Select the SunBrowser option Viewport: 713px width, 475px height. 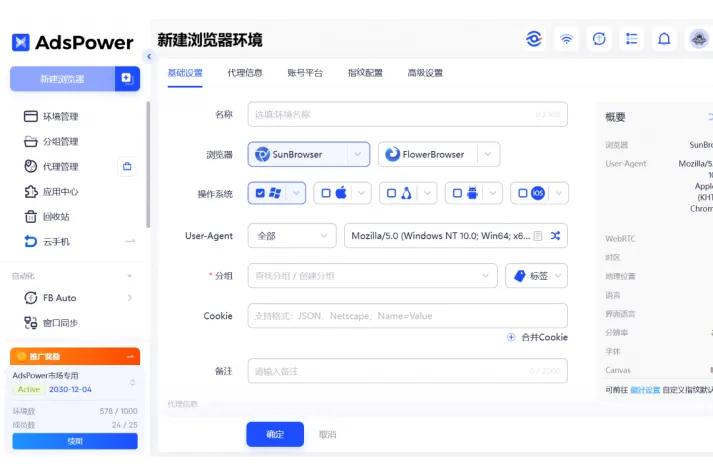tap(298, 154)
